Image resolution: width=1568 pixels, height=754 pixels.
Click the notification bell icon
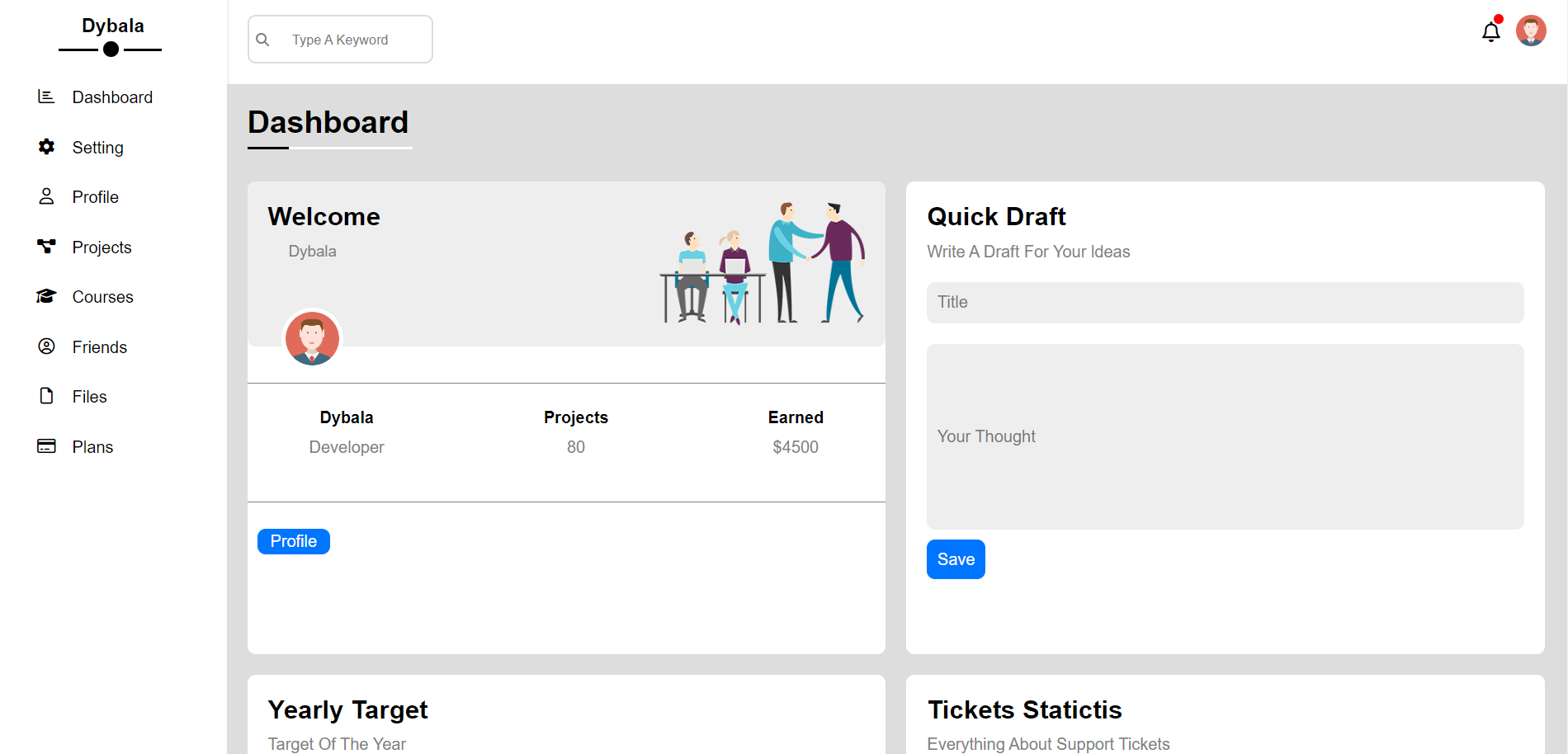pyautogui.click(x=1490, y=31)
